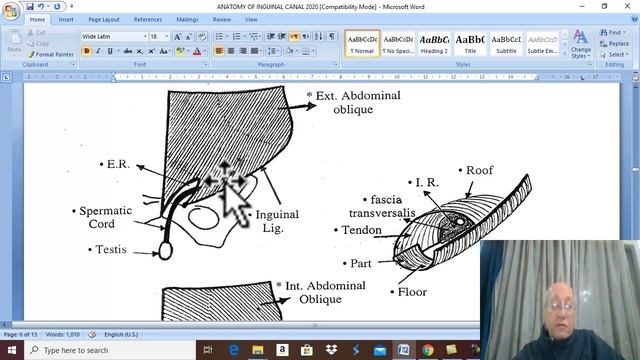Toggle Justify alignment

coord(254,51)
